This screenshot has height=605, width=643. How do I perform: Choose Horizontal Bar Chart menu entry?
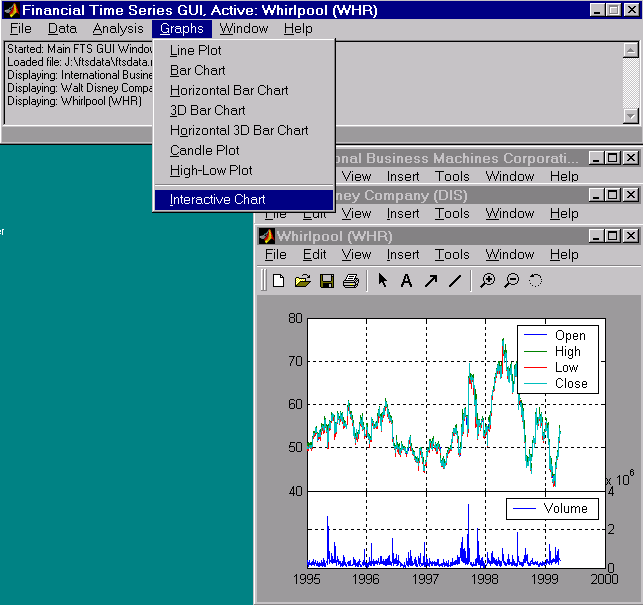[x=245, y=90]
